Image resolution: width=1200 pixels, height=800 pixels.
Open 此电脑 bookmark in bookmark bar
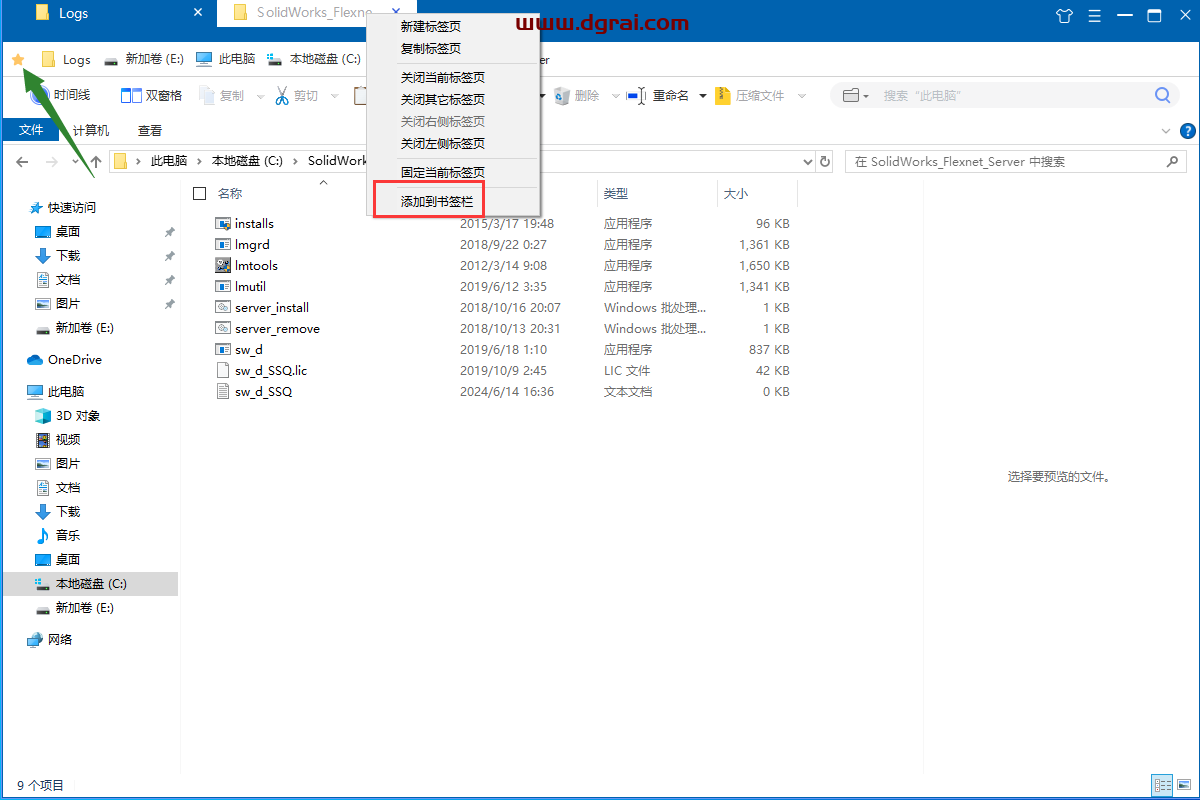click(x=226, y=60)
